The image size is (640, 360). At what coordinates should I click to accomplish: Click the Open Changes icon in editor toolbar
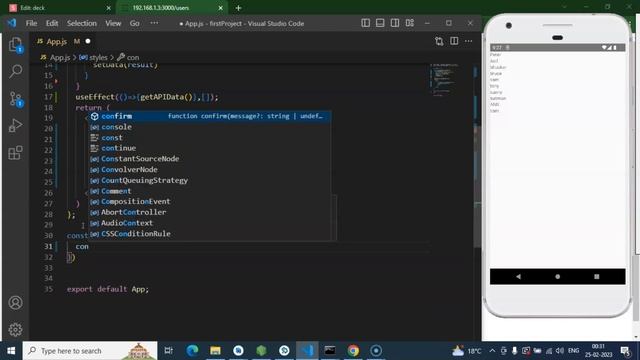[439, 41]
